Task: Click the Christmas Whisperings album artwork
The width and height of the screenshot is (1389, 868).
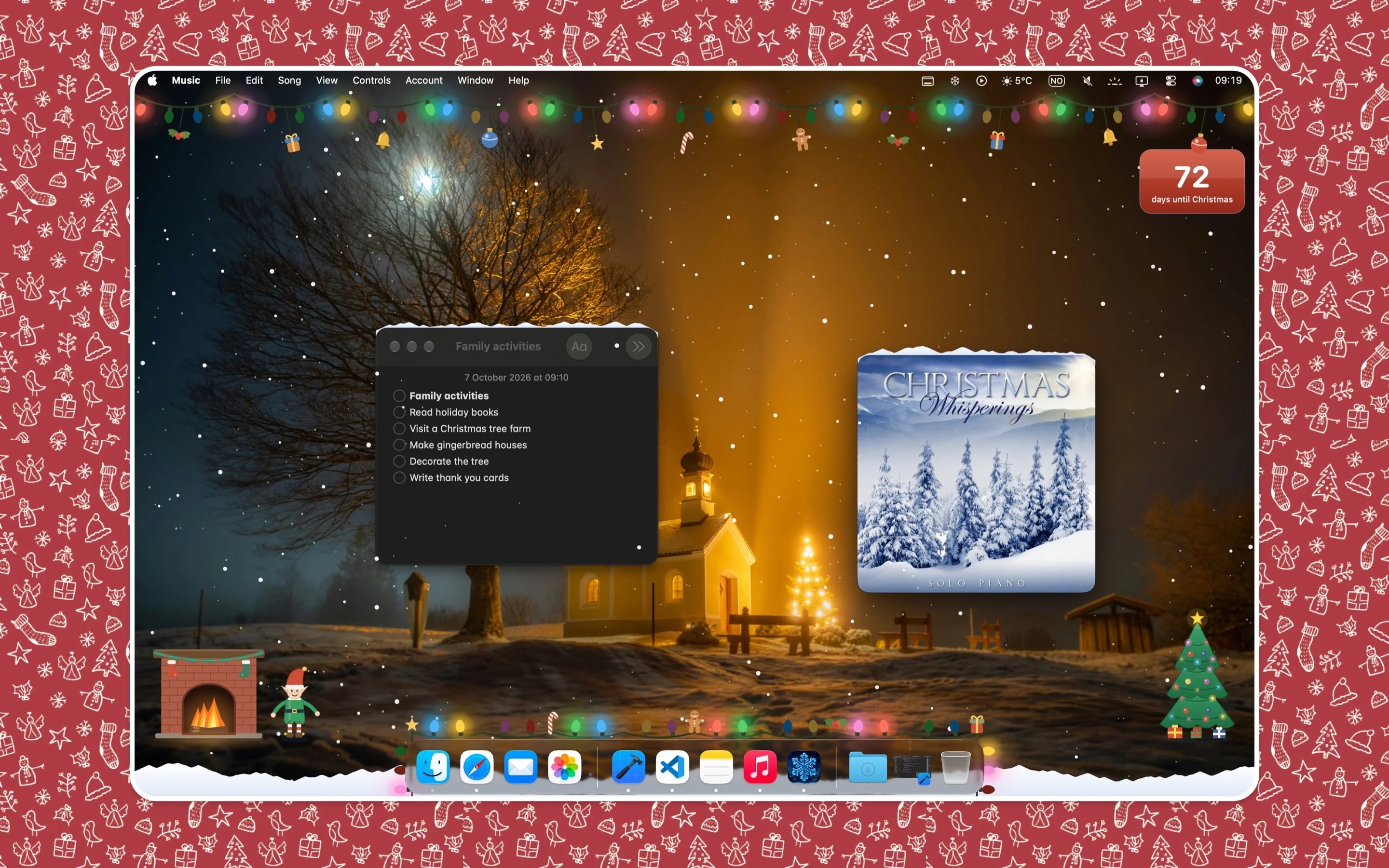Action: click(976, 473)
